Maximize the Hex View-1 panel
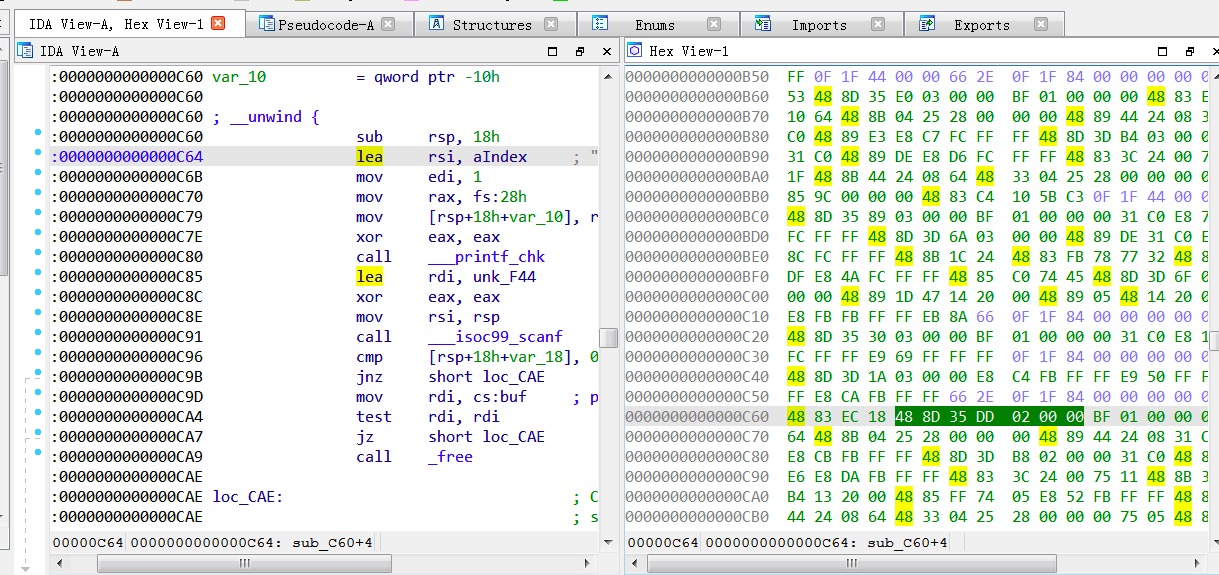This screenshot has width=1219, height=575. pyautogui.click(x=1161, y=51)
